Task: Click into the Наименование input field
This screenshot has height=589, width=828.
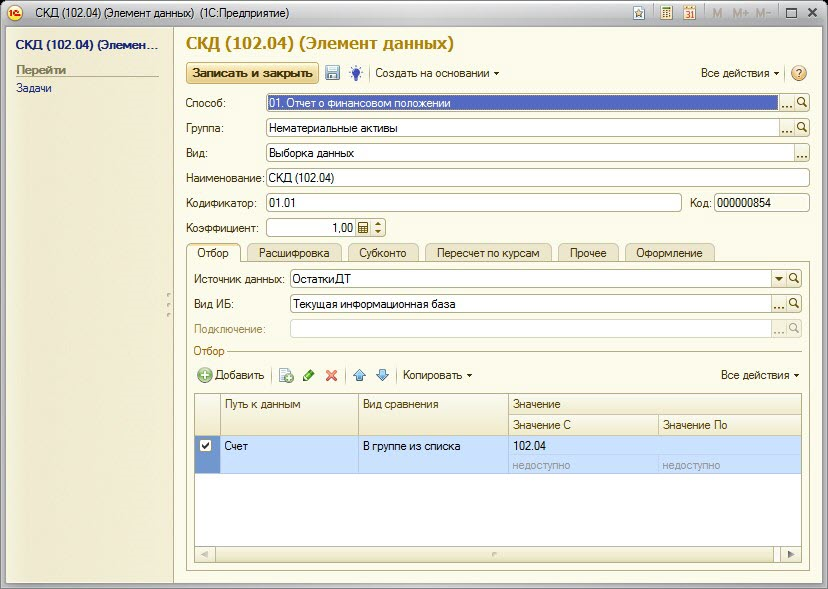Action: [536, 178]
